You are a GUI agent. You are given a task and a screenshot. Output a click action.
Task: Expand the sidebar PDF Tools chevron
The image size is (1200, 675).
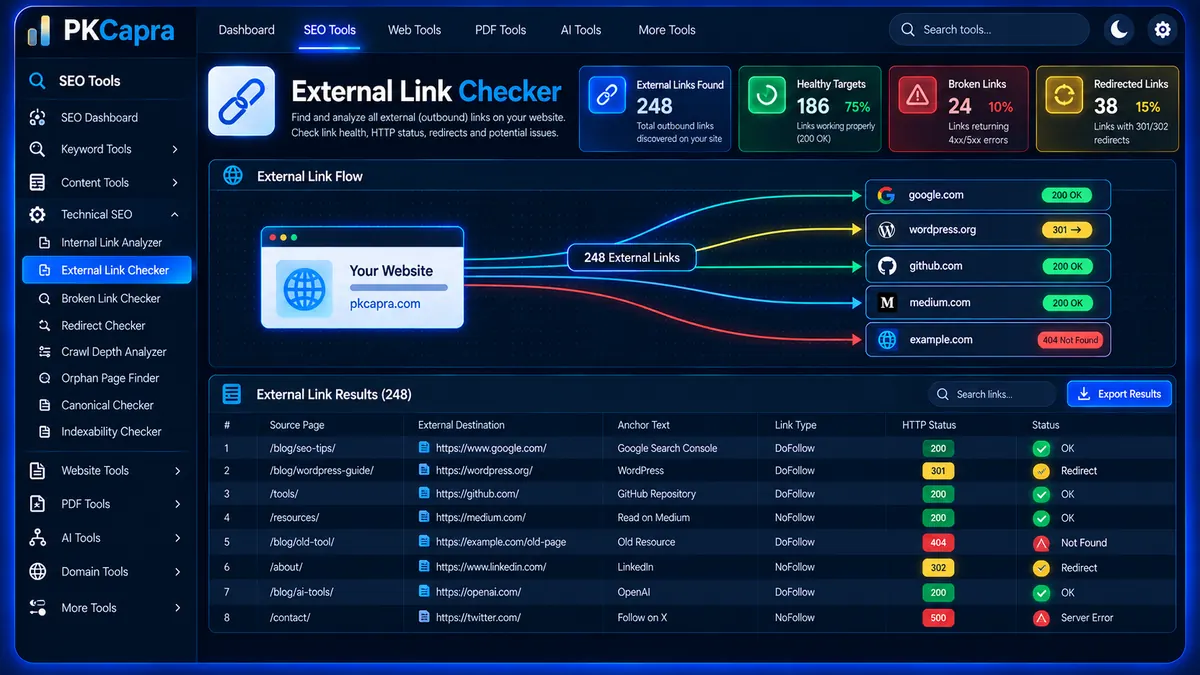[178, 504]
